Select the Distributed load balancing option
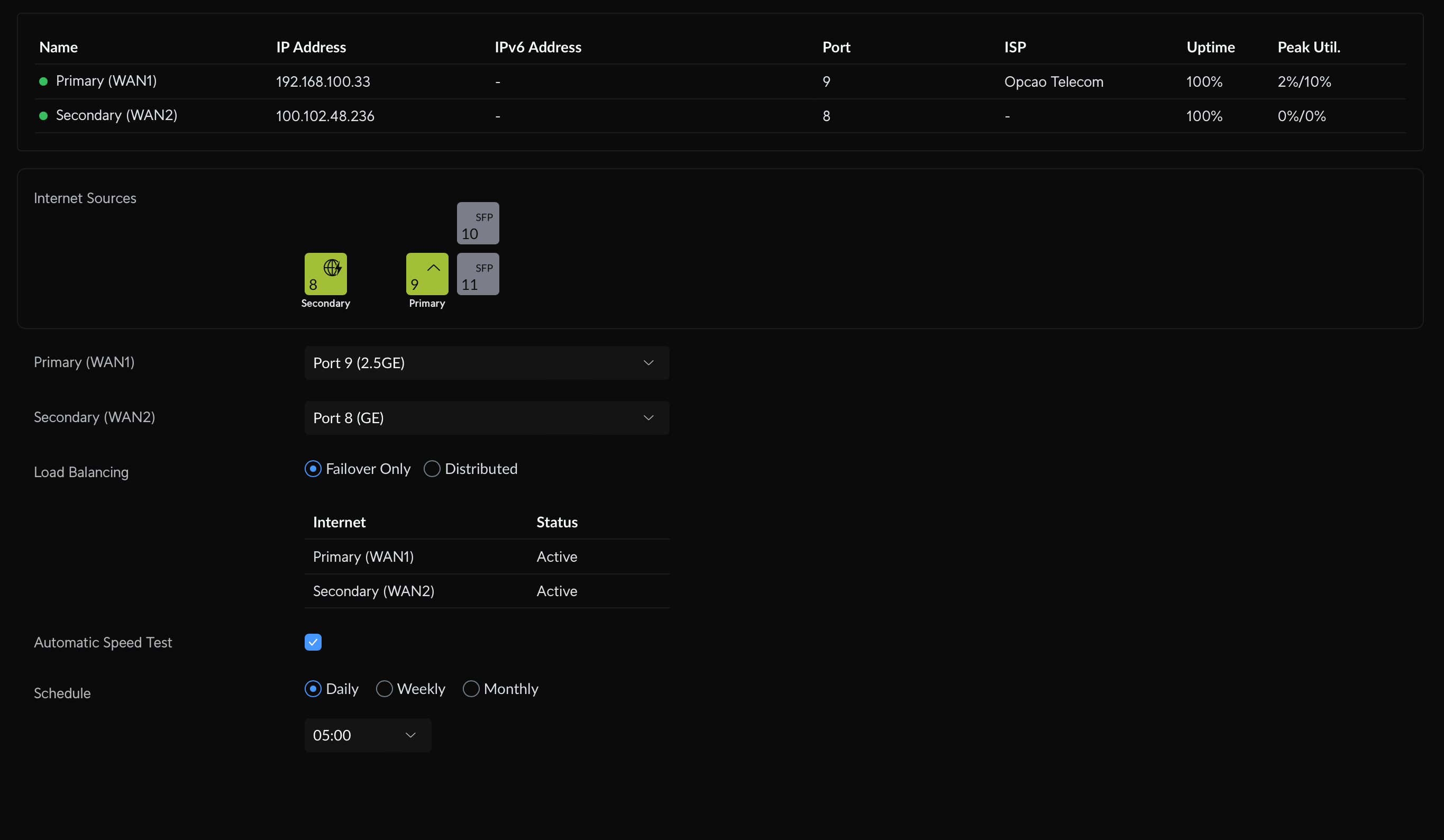This screenshot has height=840, width=1444. coord(432,469)
